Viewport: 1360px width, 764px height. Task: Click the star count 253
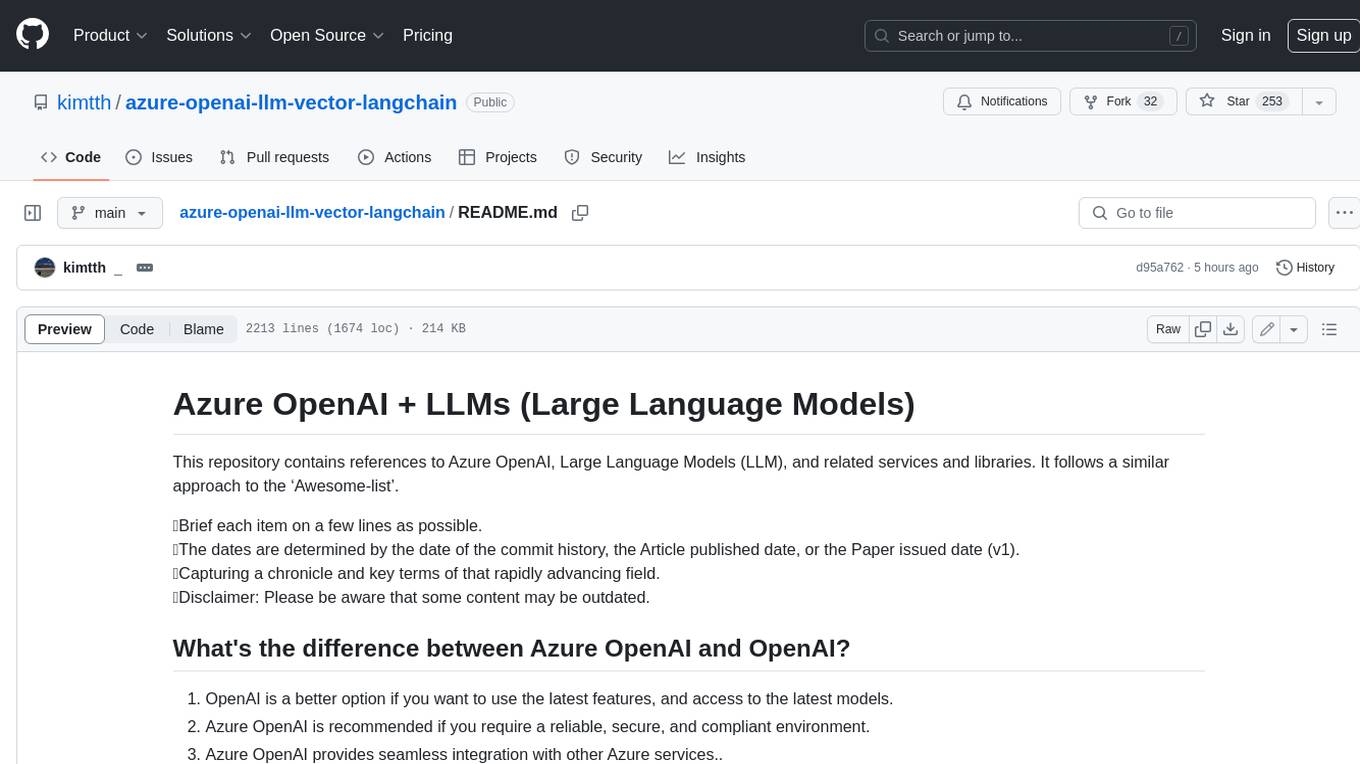(x=1272, y=101)
